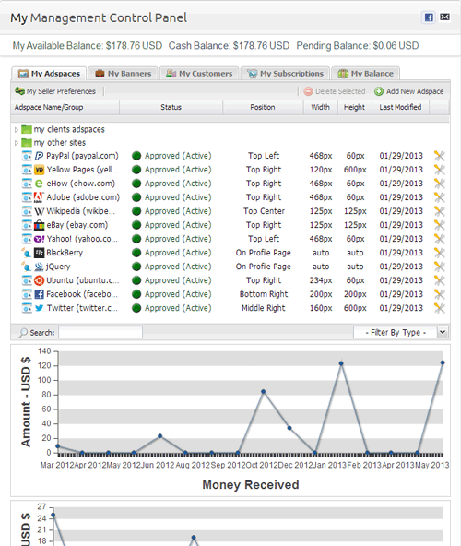Click the profile-page icon in the BlackBerry row
Image resolution: width=461 pixels, height=546 pixels.
(x=26, y=252)
